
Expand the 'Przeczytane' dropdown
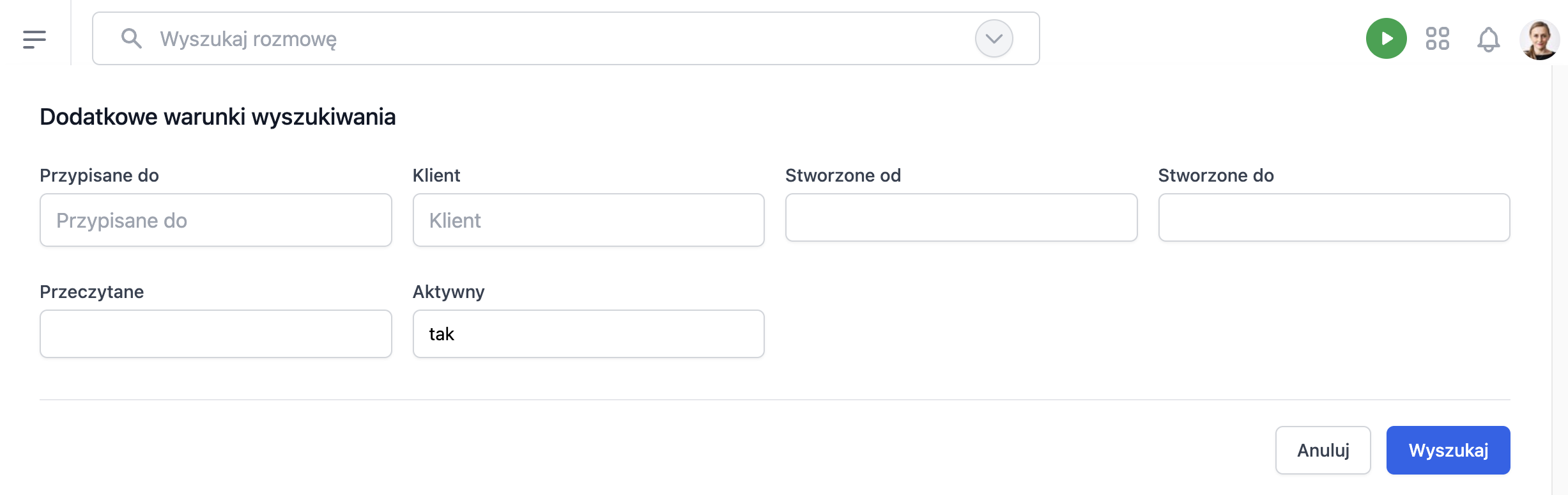pyautogui.click(x=215, y=334)
